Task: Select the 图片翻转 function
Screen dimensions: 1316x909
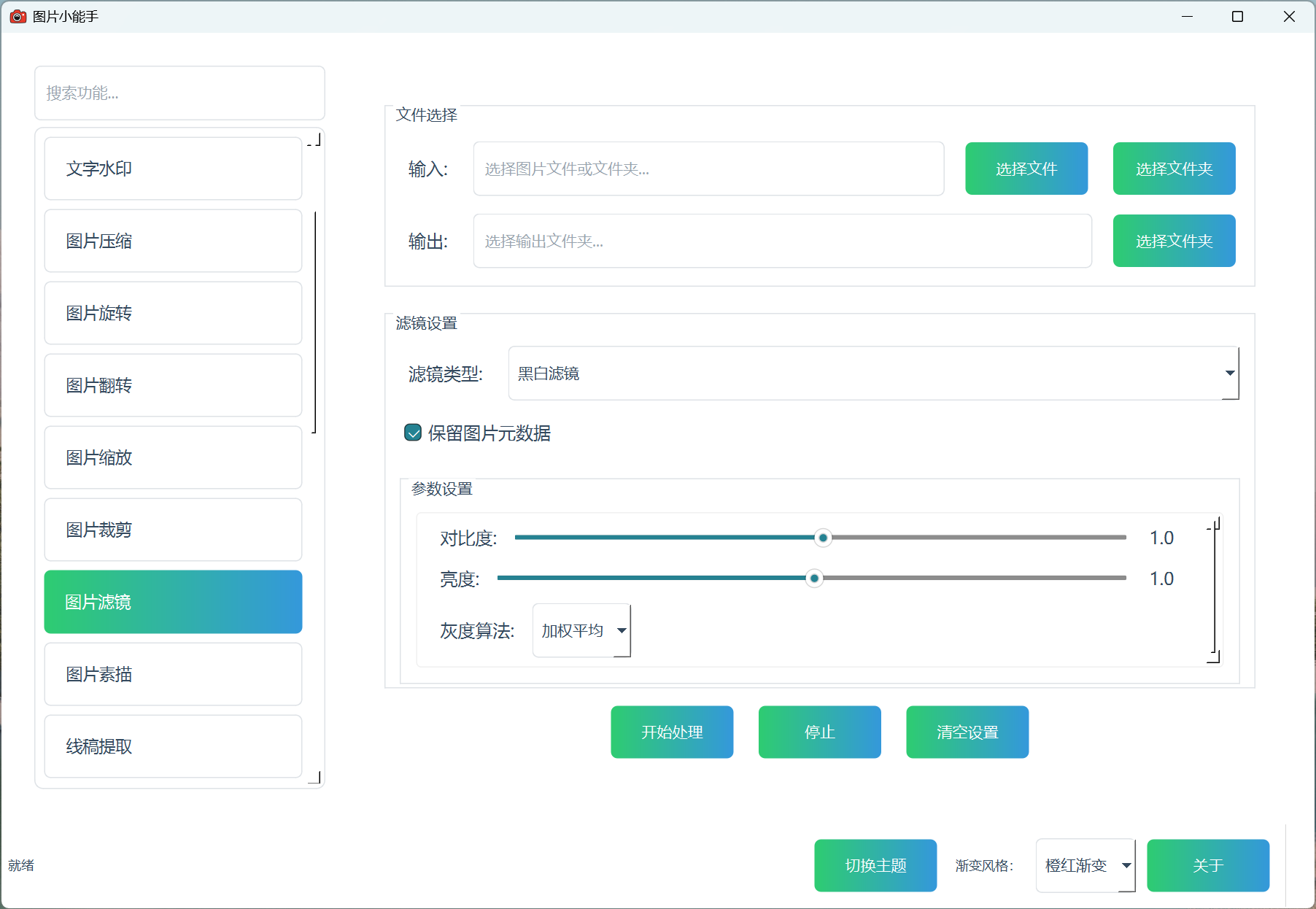Action: coord(172,385)
